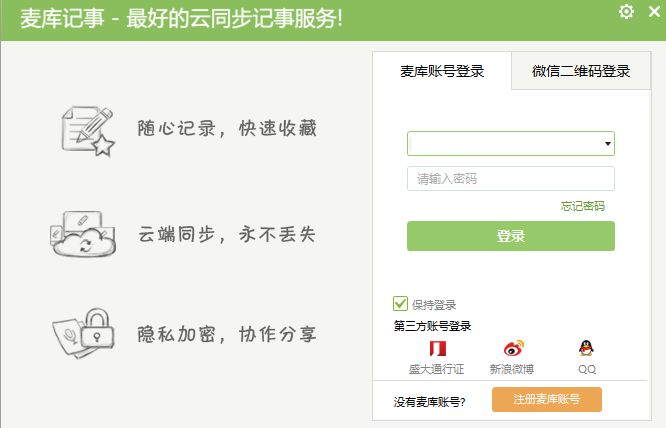
Task: Close the login window with X
Action: [654, 12]
